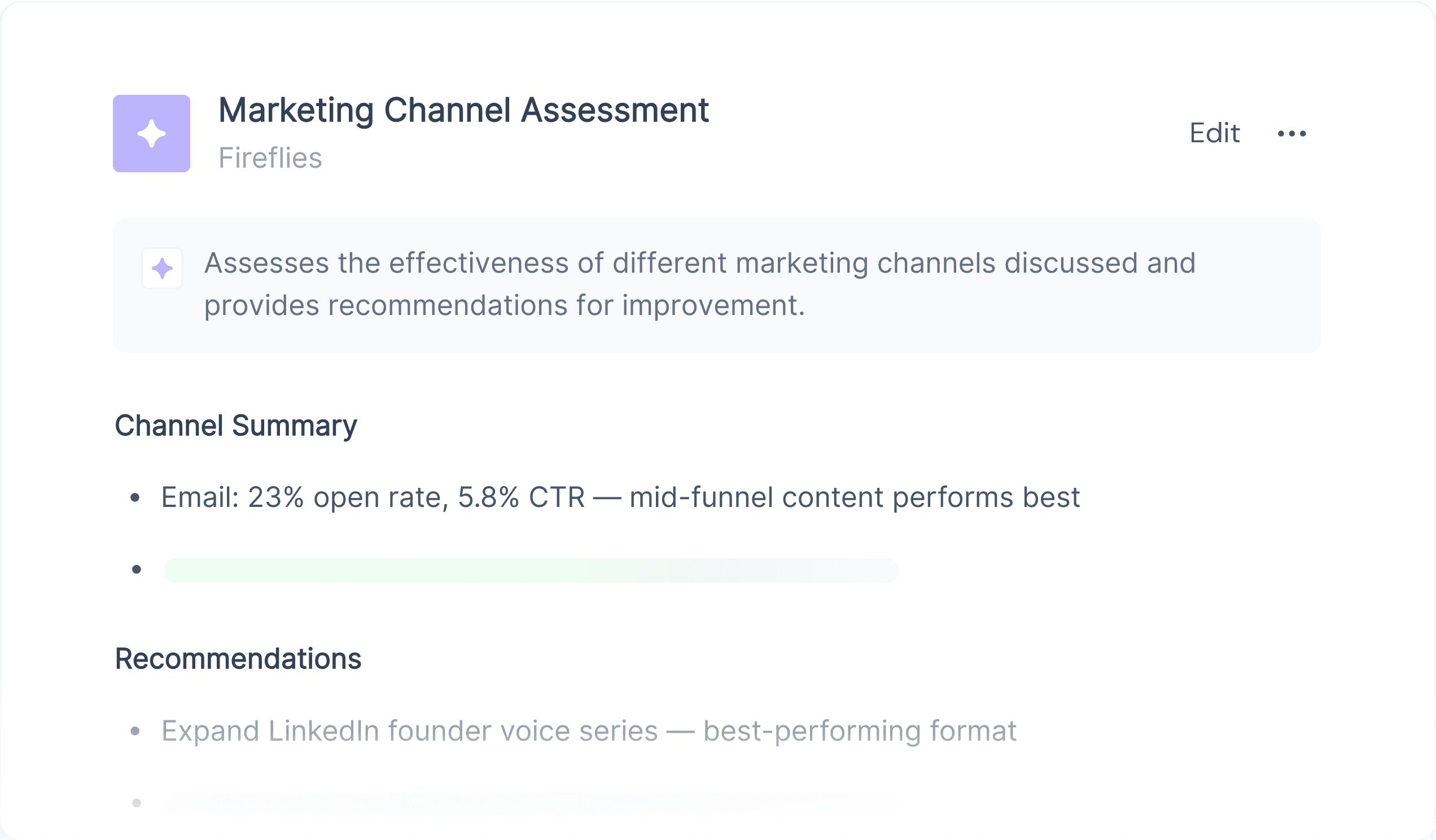Click the bullet dot before loading bar
The width and height of the screenshot is (1436, 840).
point(136,569)
